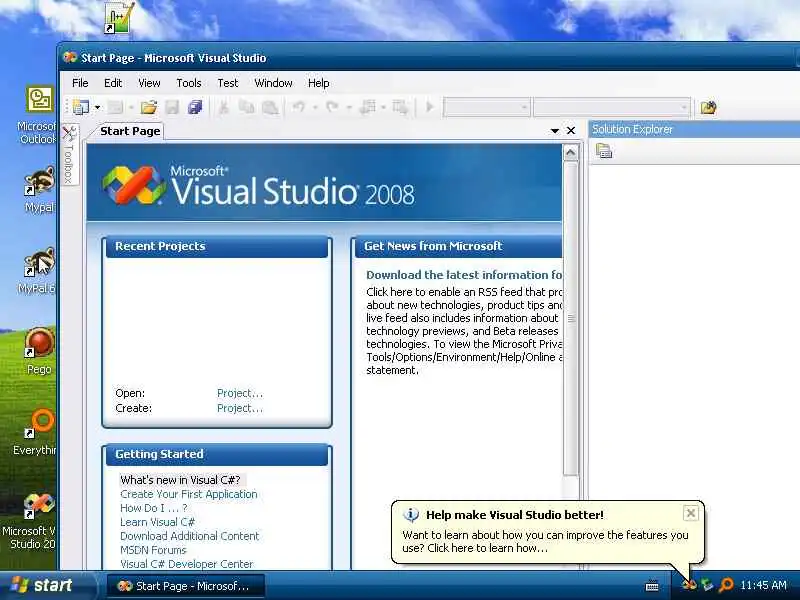This screenshot has height=600, width=800.
Task: Click the on-screen keyboard taskbar icon
Action: (652, 586)
